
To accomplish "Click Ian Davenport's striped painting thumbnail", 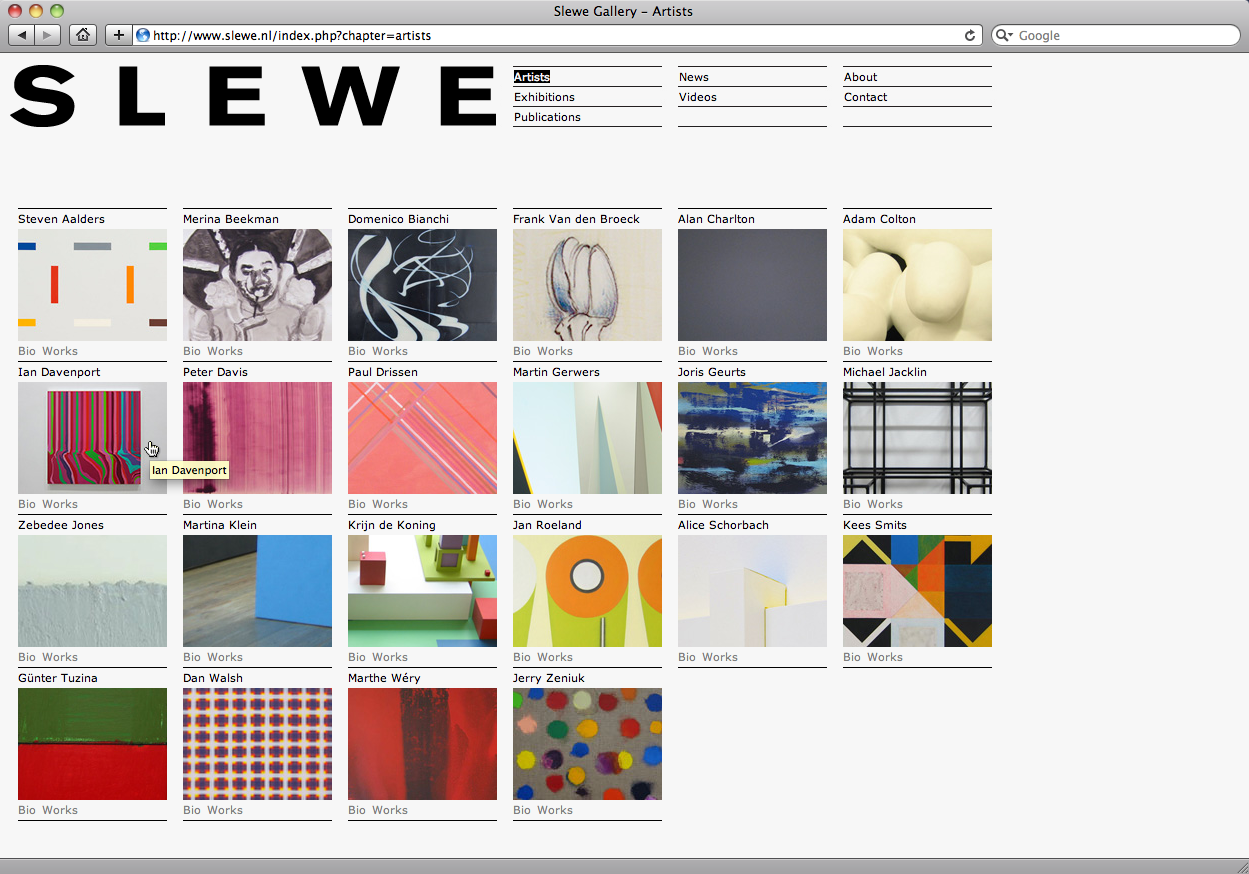I will coord(92,437).
